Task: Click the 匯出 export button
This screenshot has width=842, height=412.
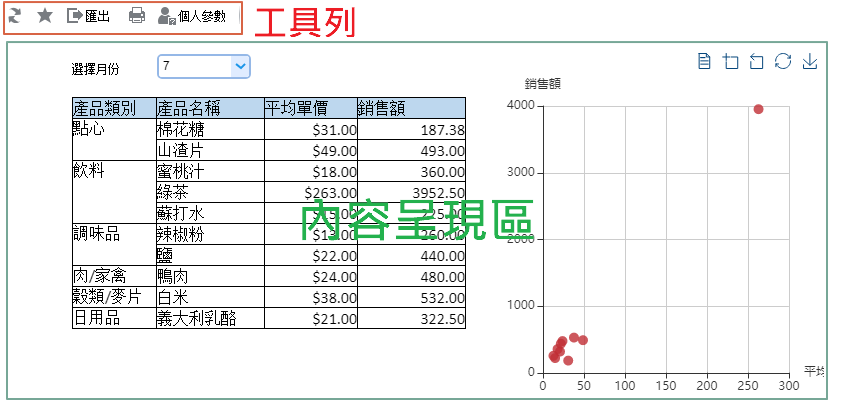Action: [x=88, y=16]
